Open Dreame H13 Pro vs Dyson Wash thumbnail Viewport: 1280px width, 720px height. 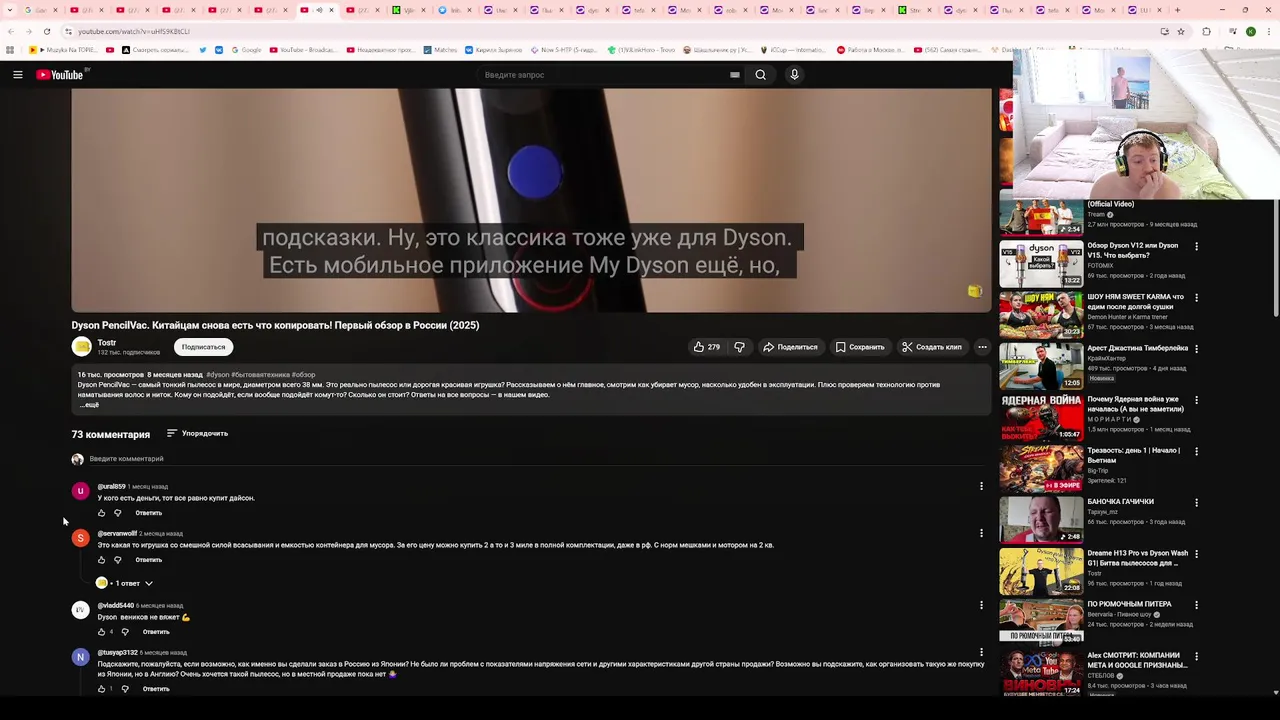[x=1041, y=571]
